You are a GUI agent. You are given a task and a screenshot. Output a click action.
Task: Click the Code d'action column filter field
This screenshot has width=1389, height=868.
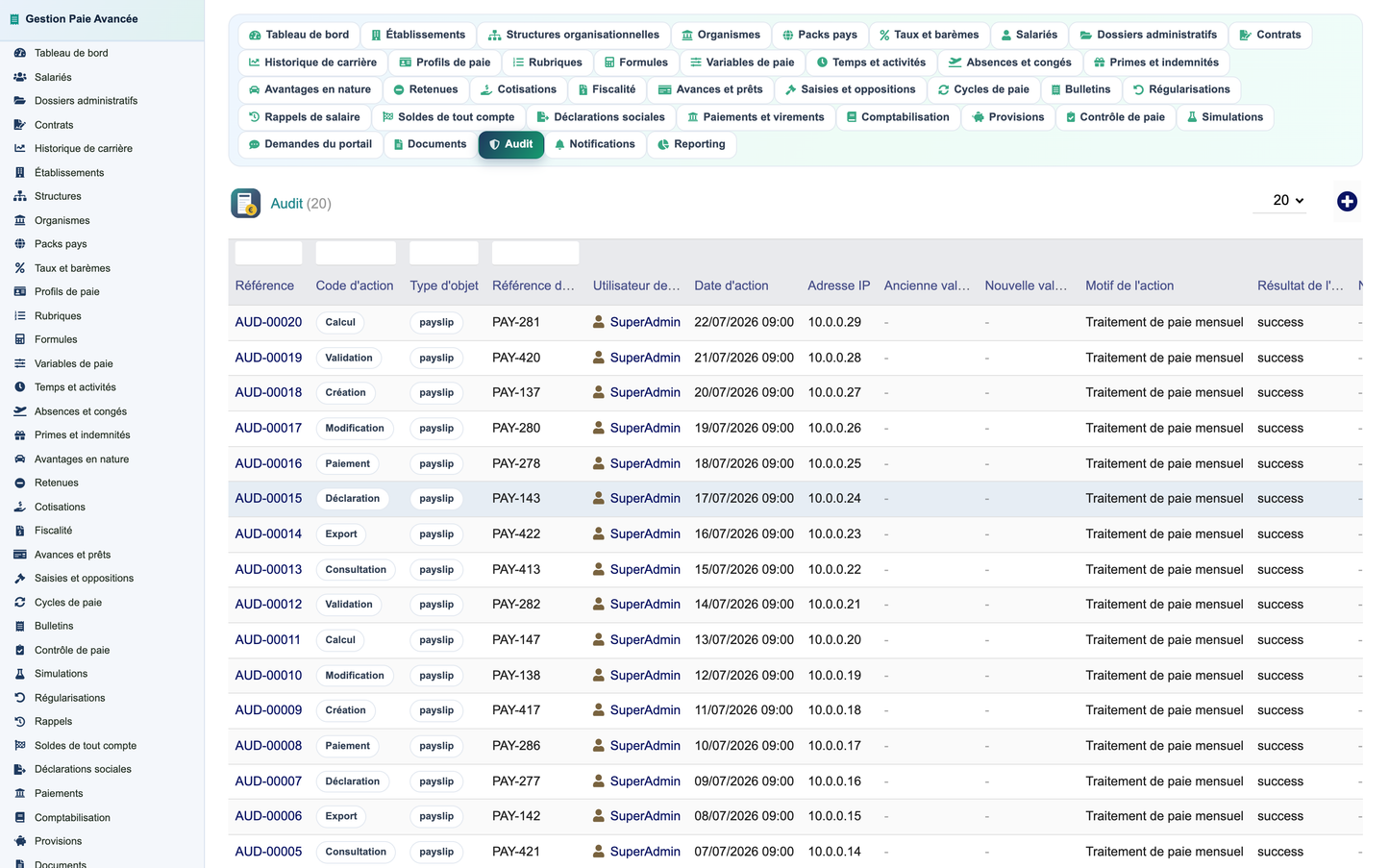pos(356,253)
